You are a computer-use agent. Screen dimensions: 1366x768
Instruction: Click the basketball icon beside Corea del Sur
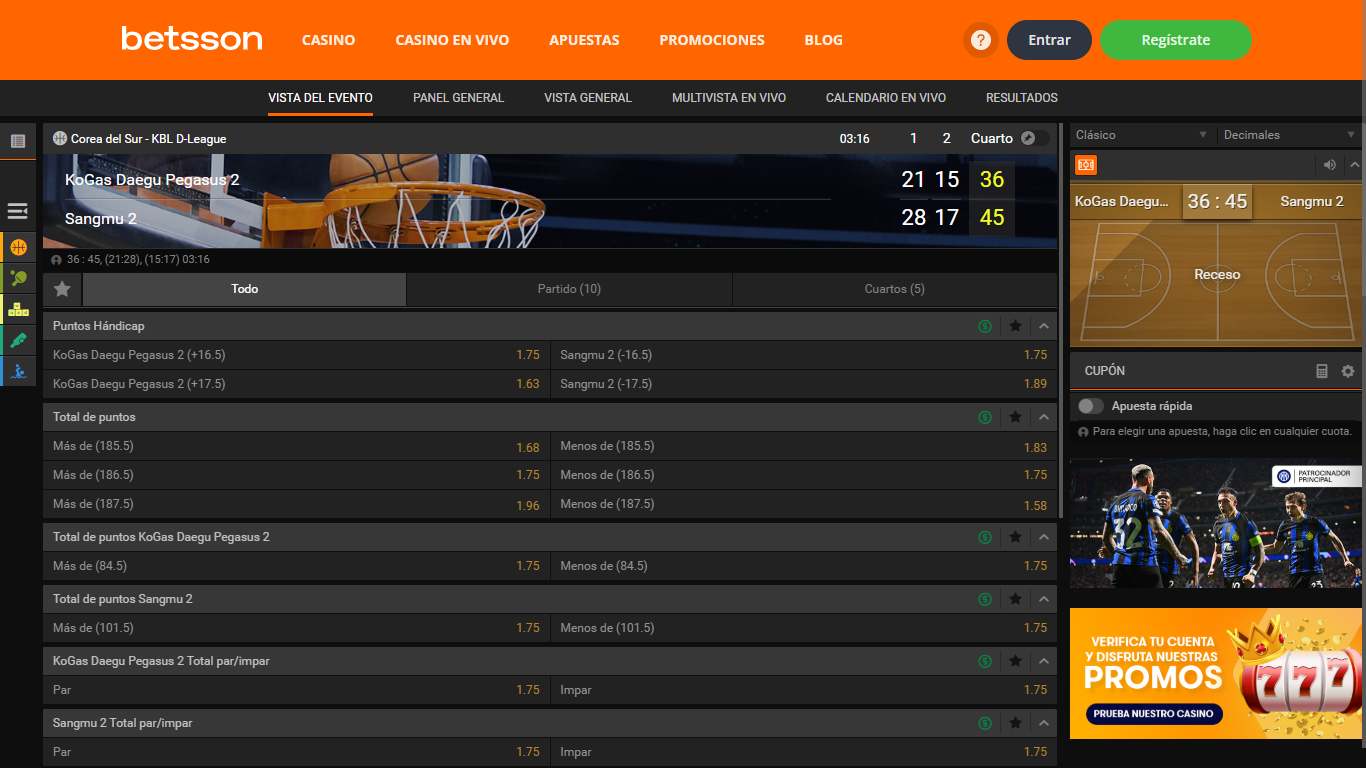click(59, 138)
